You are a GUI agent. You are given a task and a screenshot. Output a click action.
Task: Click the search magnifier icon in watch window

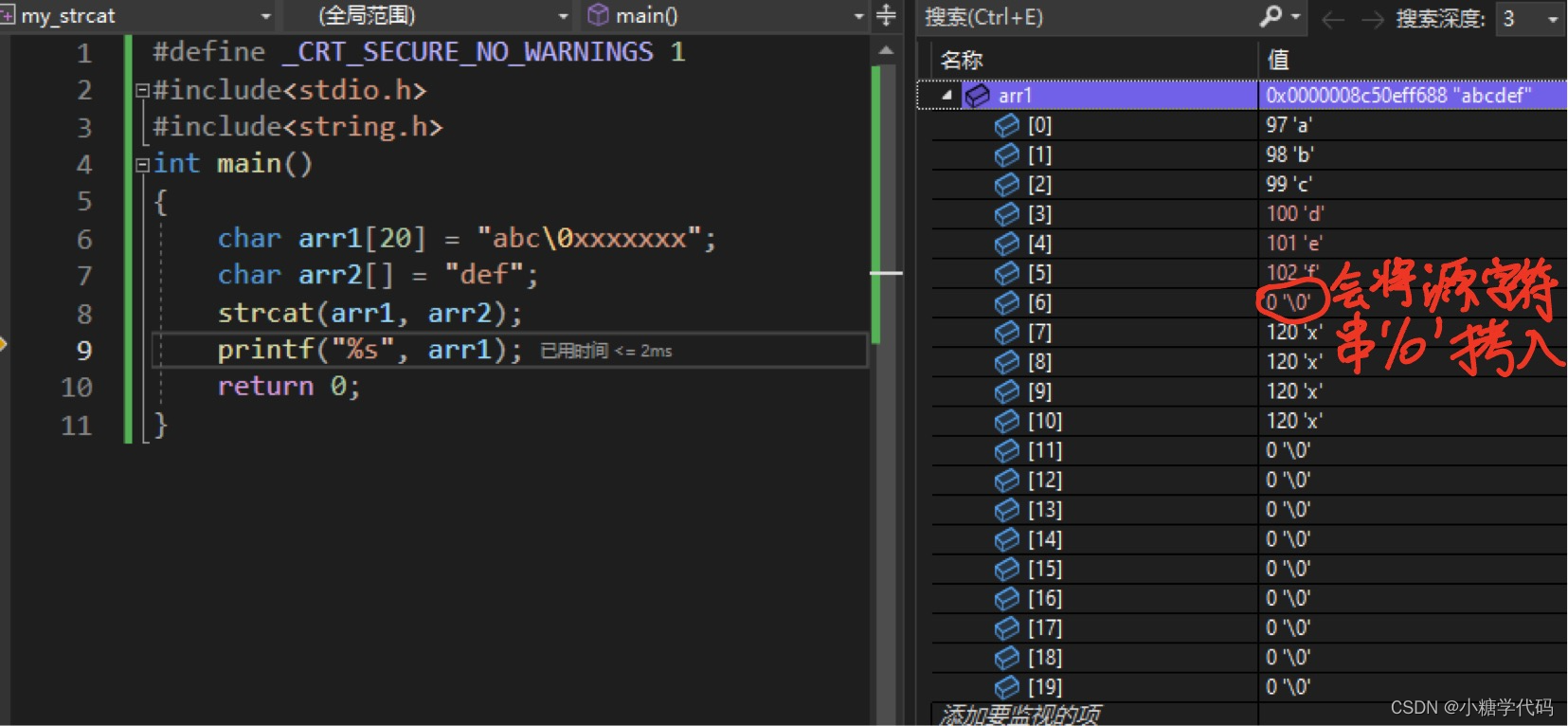coord(1271,16)
